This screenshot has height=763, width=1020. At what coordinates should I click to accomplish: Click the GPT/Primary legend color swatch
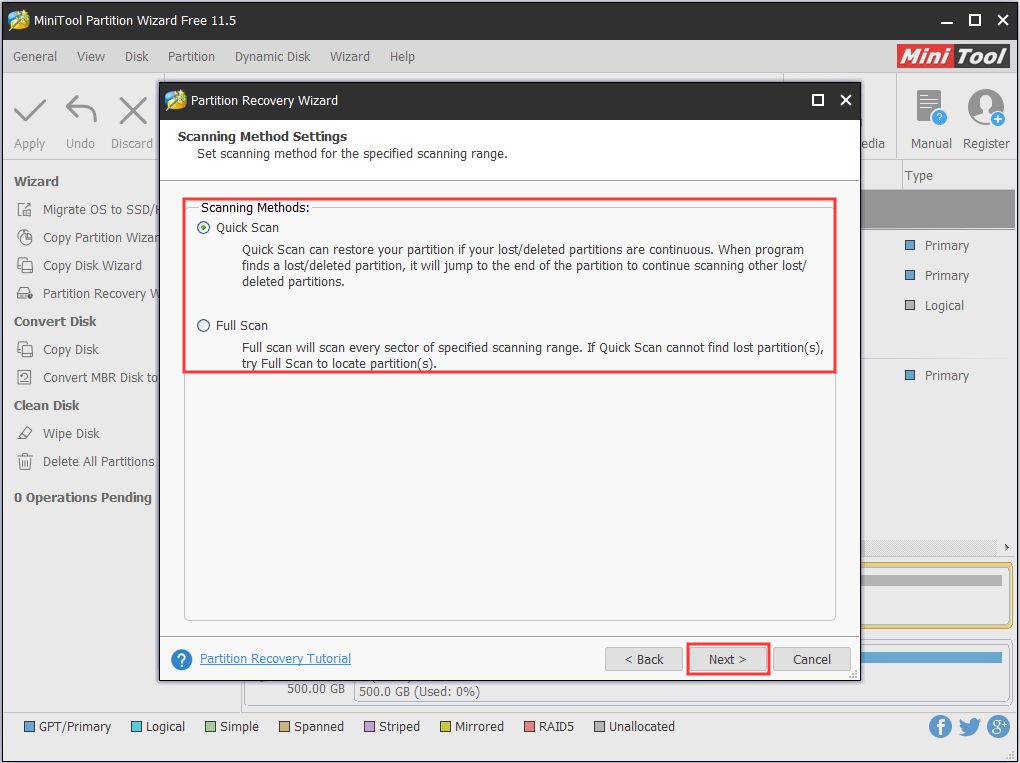coord(29,727)
